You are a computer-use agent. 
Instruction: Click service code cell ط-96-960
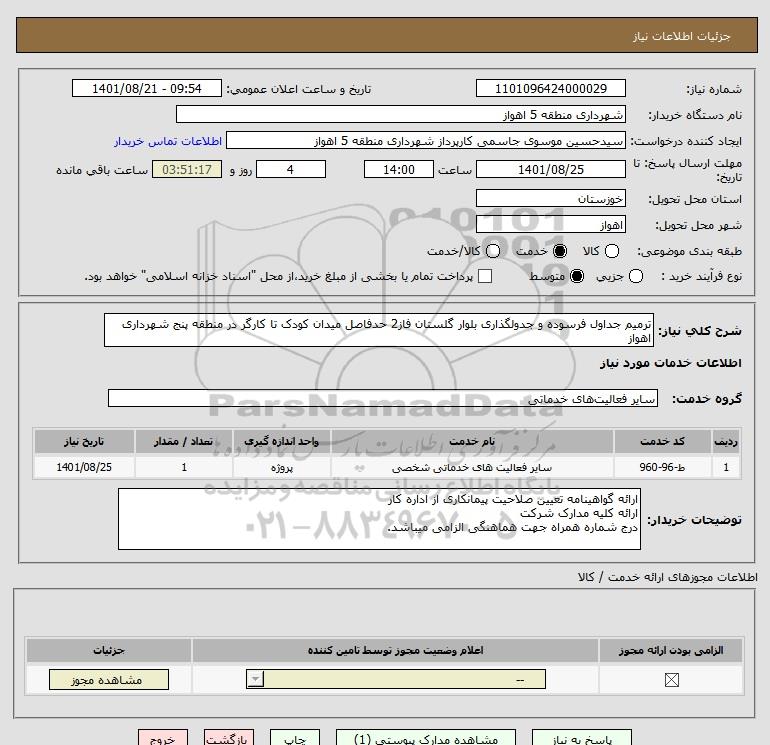pos(662,467)
